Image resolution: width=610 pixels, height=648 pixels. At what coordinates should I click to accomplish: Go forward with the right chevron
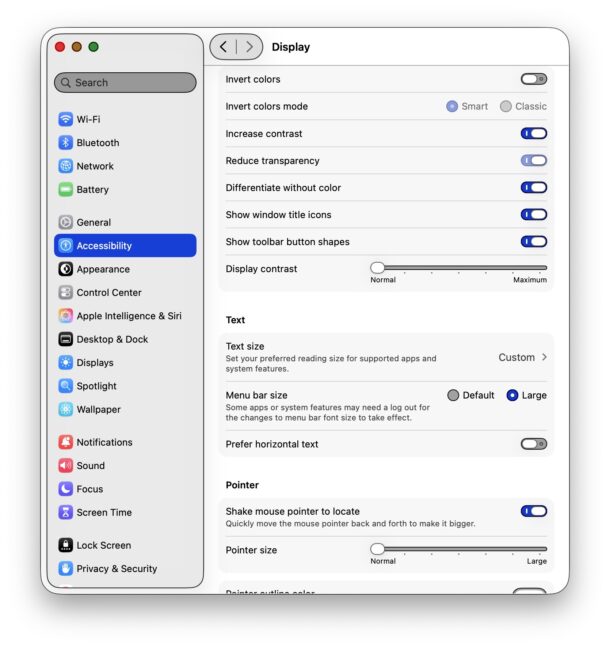coord(249,47)
